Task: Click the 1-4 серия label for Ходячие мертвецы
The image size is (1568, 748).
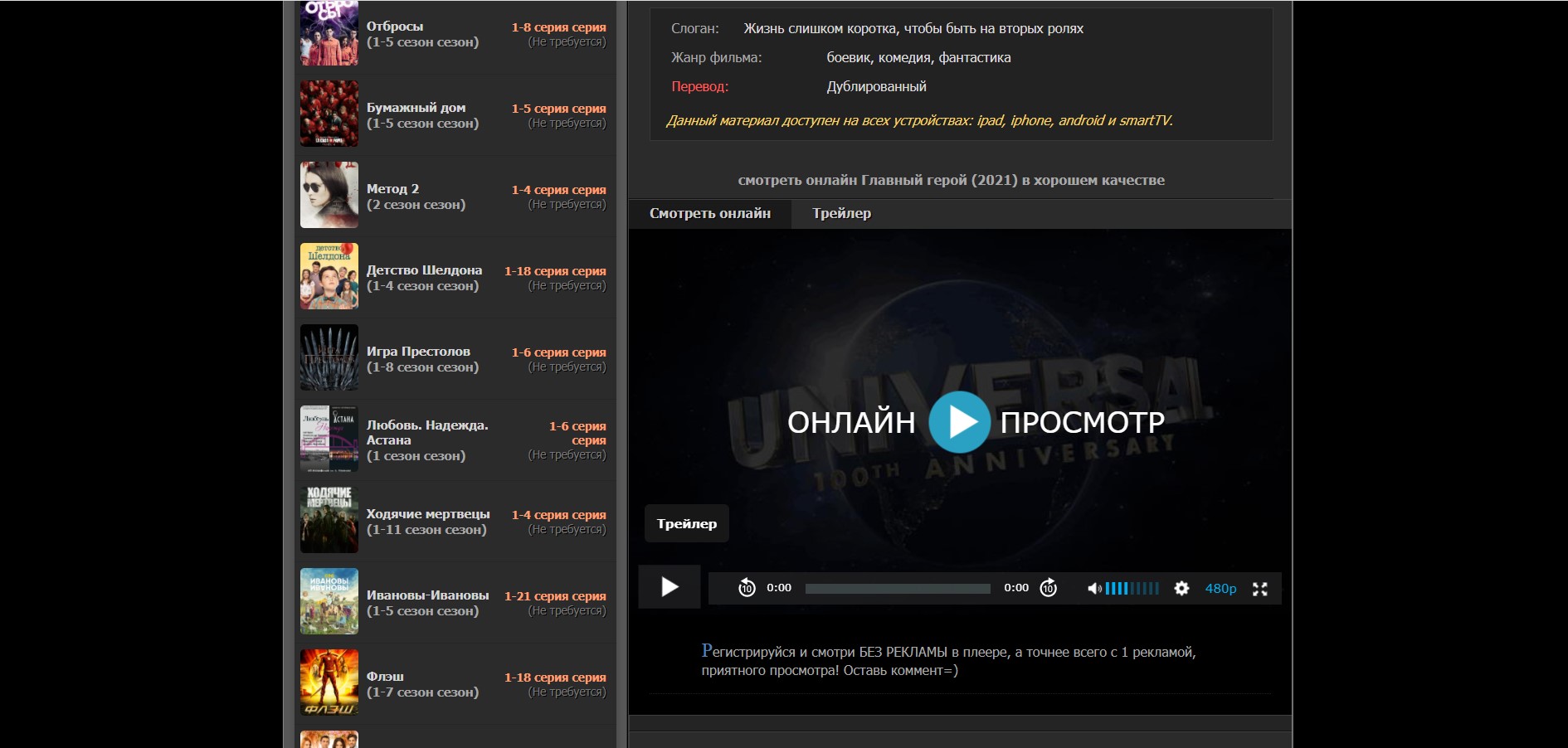Action: point(559,515)
